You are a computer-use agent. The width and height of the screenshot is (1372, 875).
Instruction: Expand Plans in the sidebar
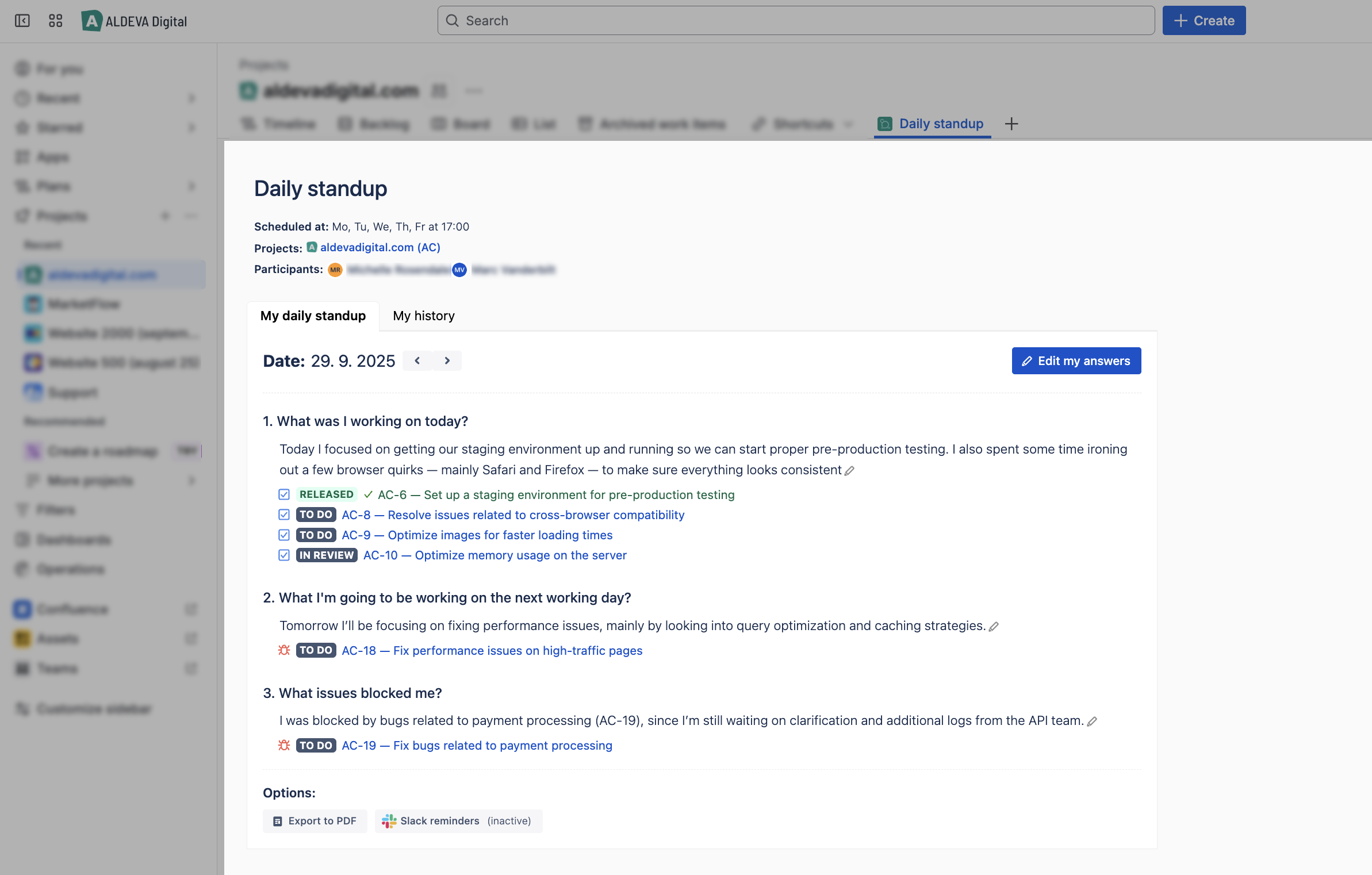pyautogui.click(x=191, y=186)
